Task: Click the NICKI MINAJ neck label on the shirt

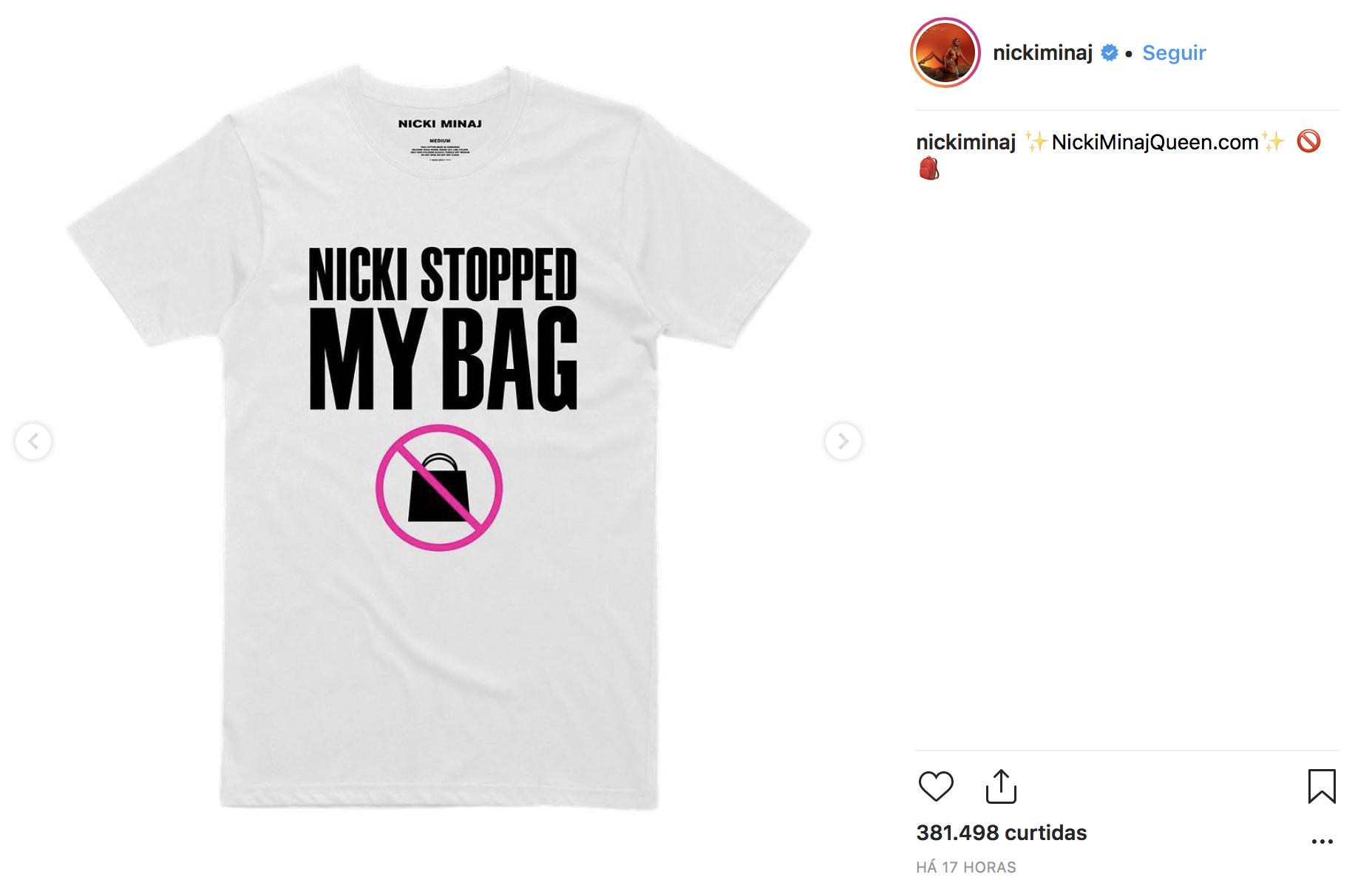Action: pos(440,123)
